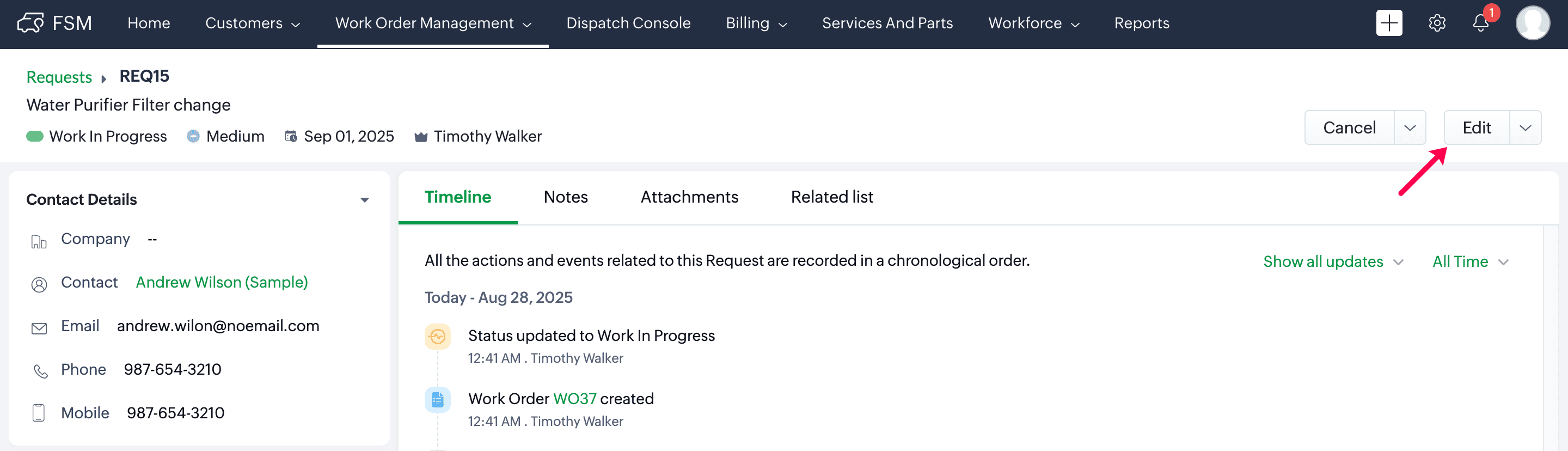Click the due date calendar icon
Screen dimensions: 1568x451
click(x=291, y=136)
